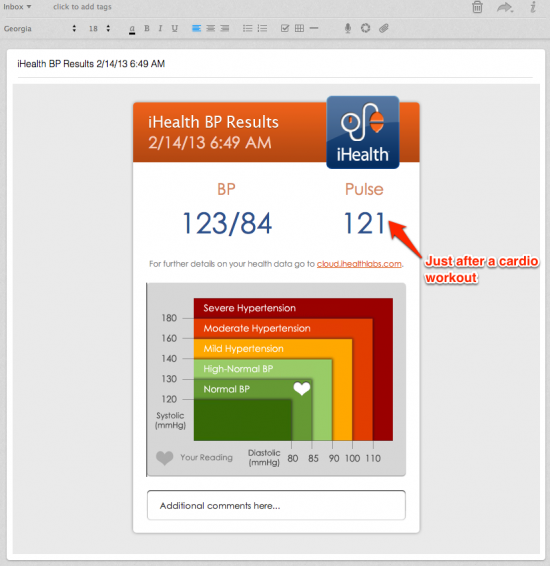Open the Inbox notebook dropdown

pos(17,7)
